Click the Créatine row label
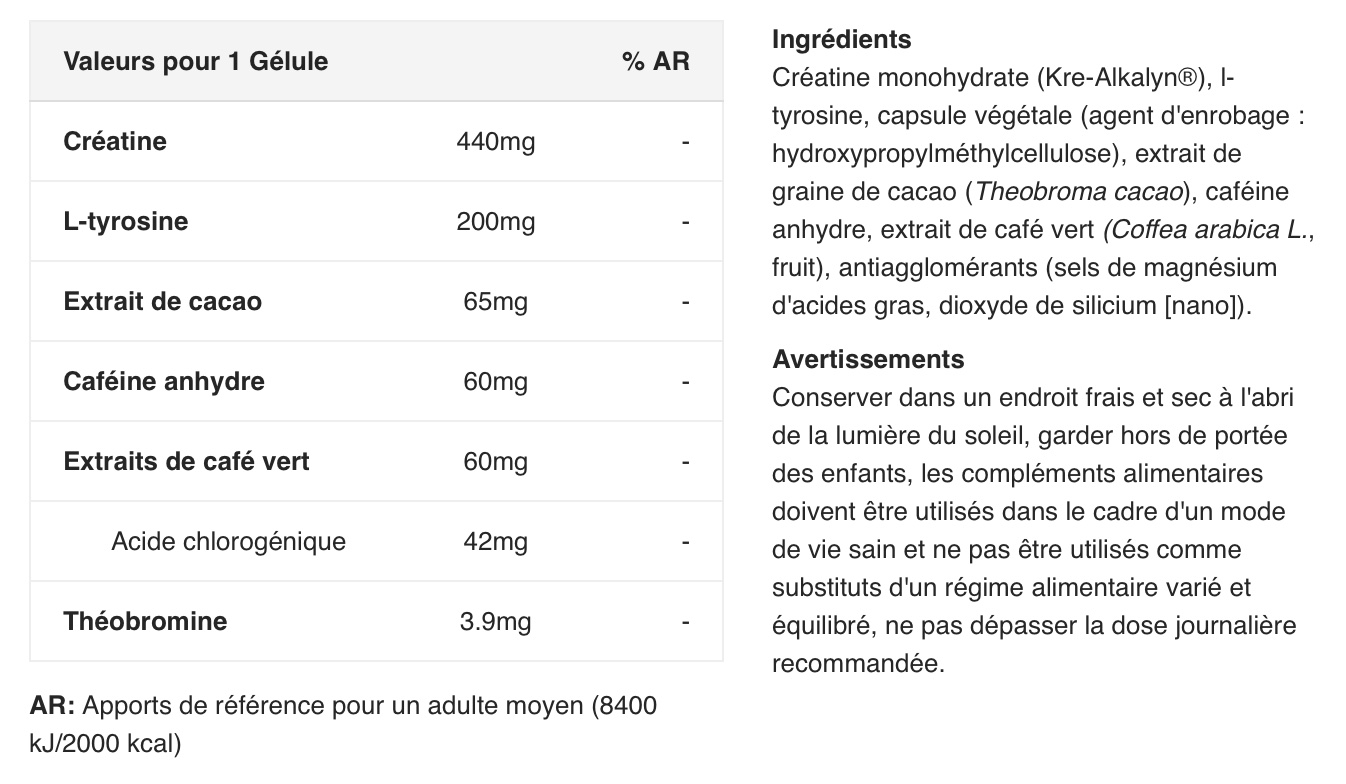Screen dimensions: 1346x784 [x=115, y=141]
